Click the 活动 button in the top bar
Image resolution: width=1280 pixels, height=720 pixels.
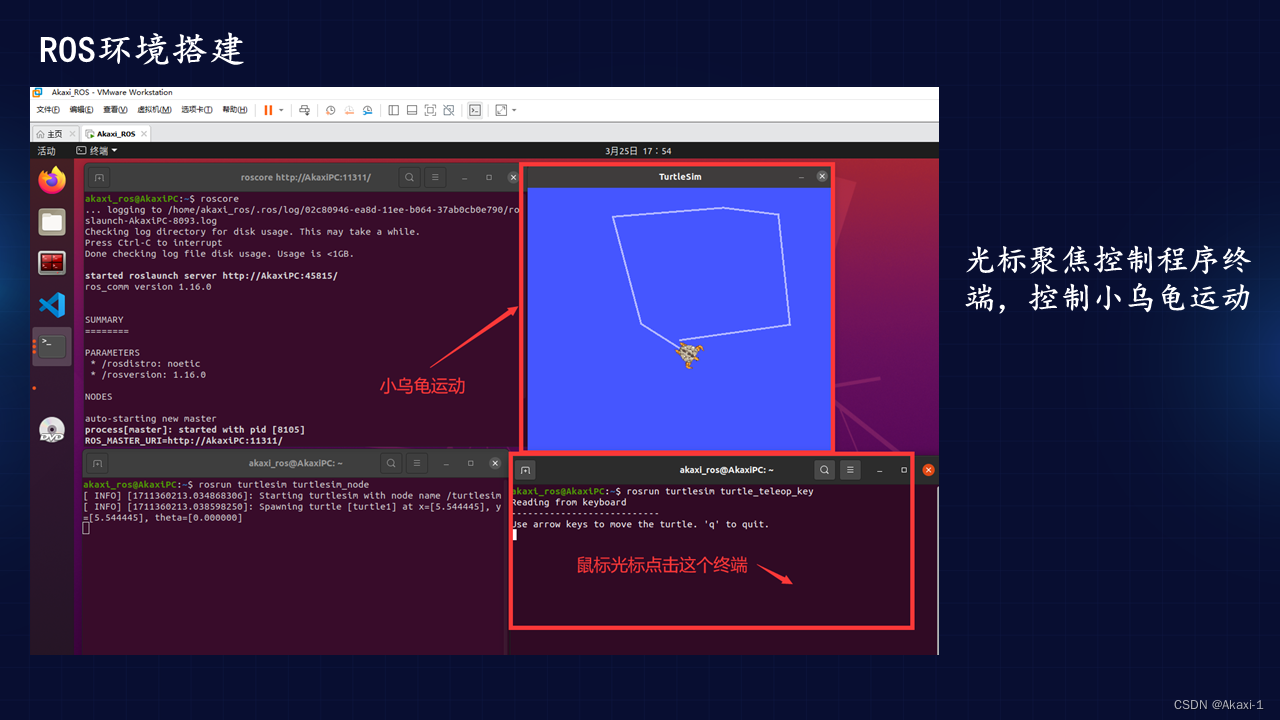click(x=46, y=150)
